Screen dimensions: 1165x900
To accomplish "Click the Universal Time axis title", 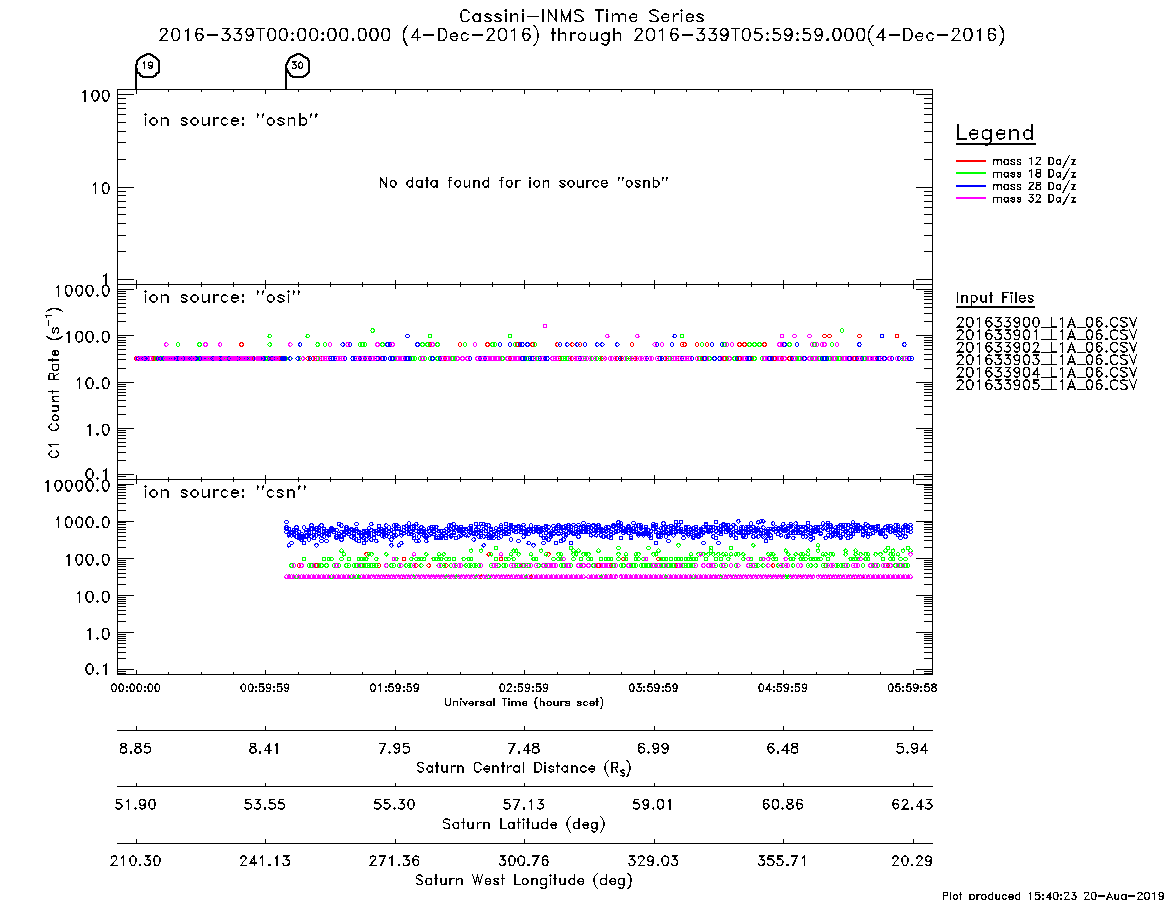I will point(524,702).
